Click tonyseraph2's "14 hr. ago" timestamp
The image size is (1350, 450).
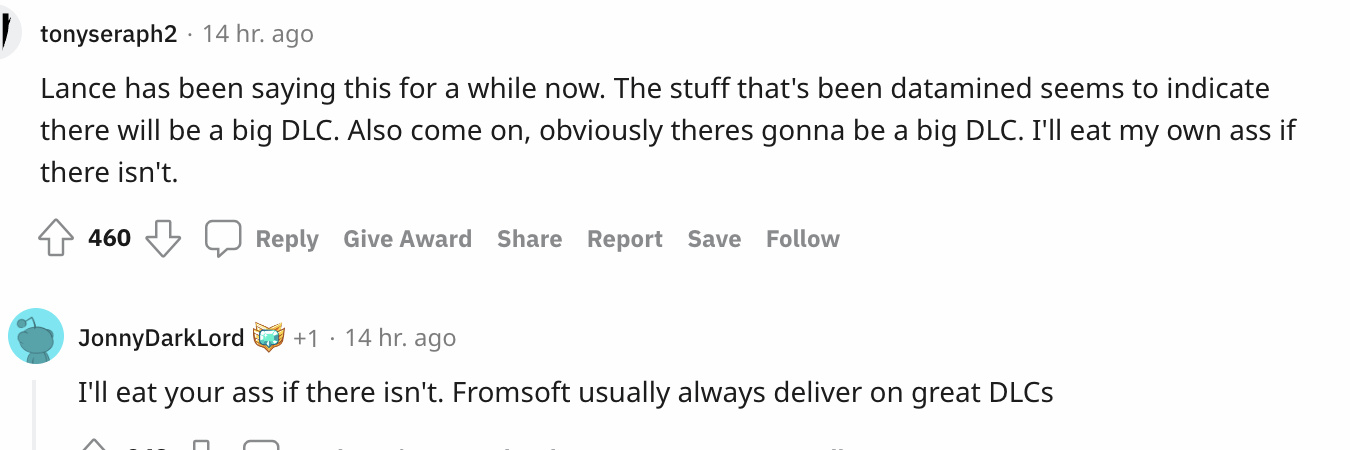(x=258, y=34)
